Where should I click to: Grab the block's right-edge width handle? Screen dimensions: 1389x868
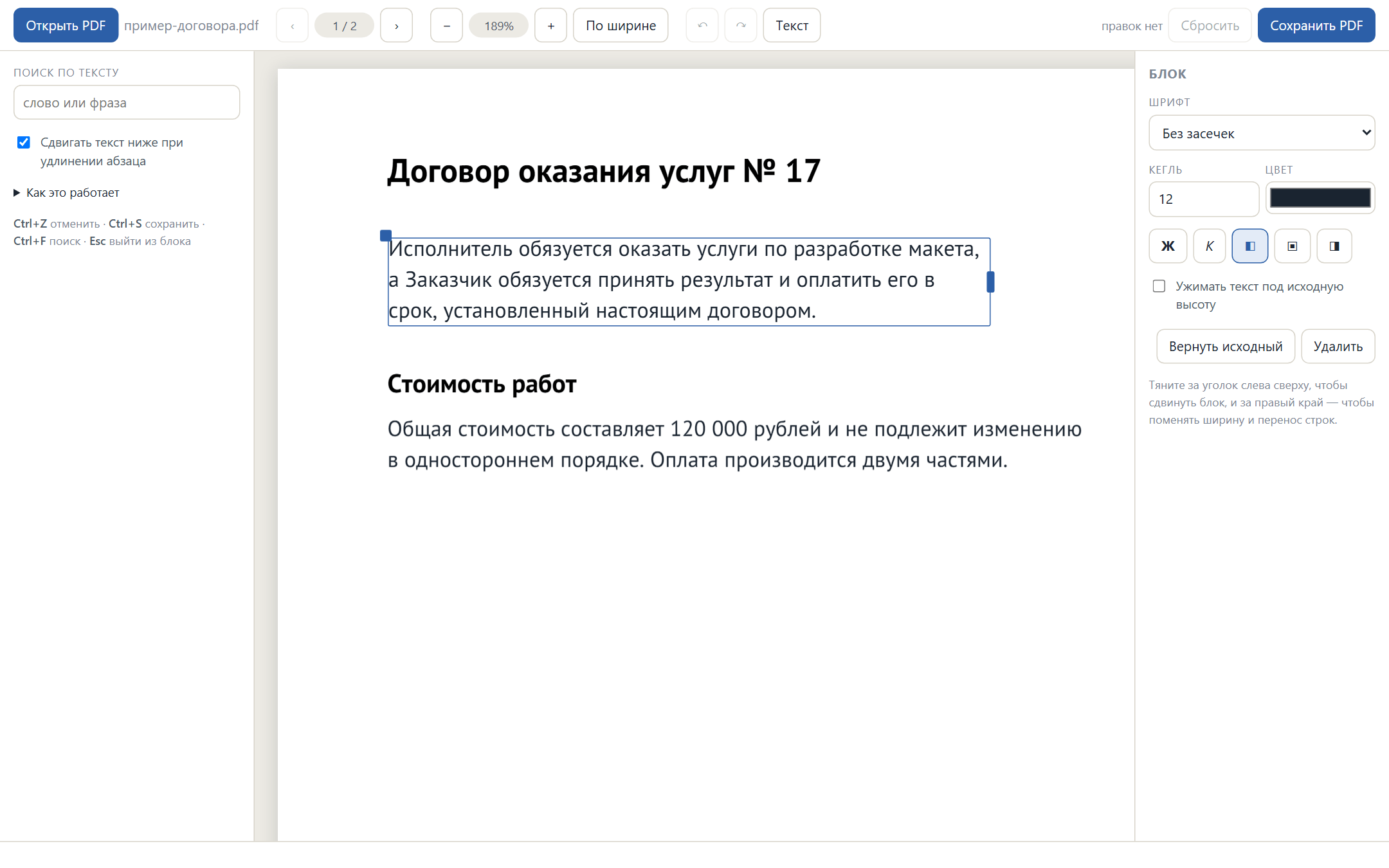tap(990, 282)
